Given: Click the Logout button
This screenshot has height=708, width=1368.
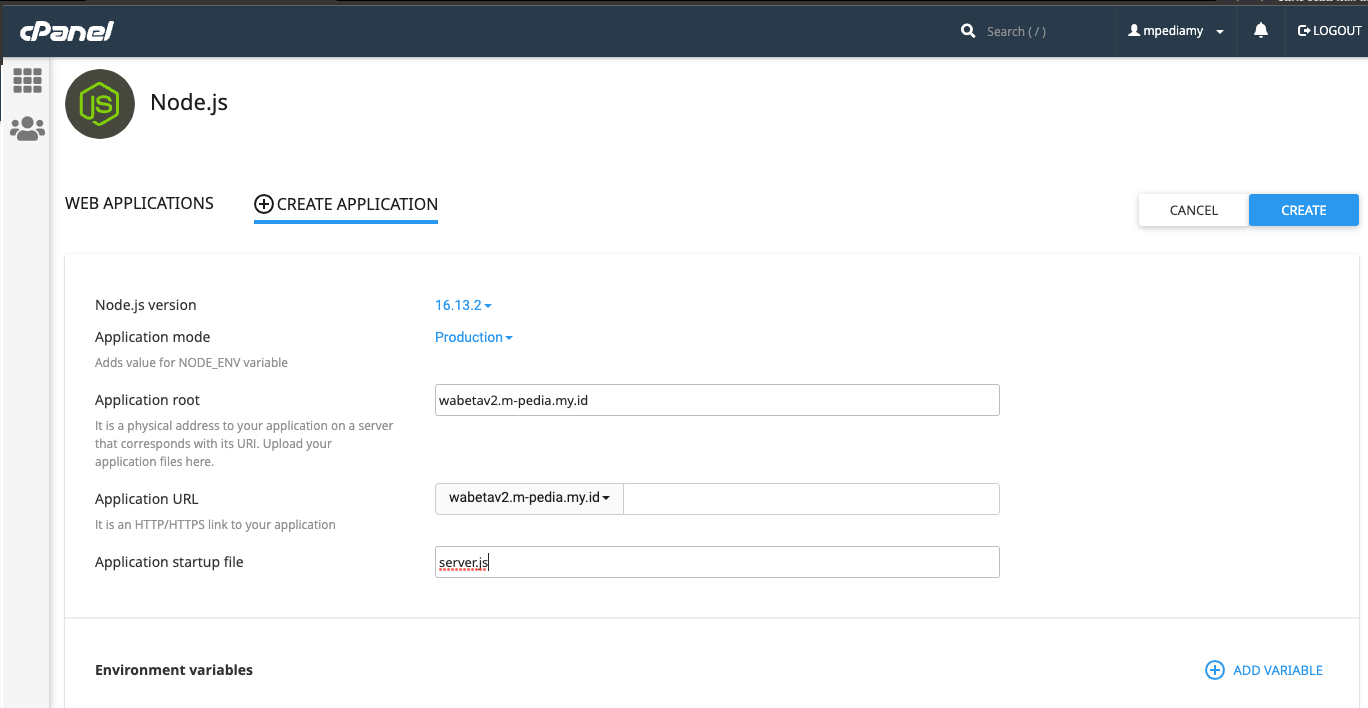Looking at the screenshot, I should [1330, 31].
